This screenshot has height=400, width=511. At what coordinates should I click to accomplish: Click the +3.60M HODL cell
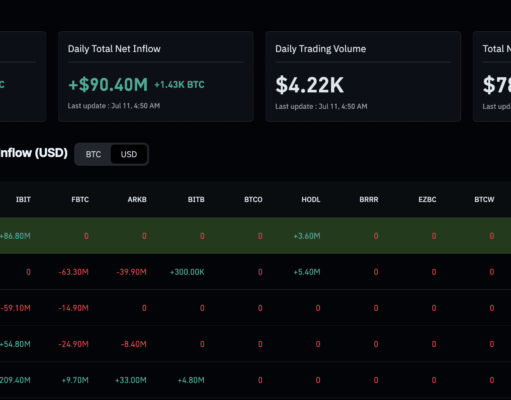[x=307, y=236]
